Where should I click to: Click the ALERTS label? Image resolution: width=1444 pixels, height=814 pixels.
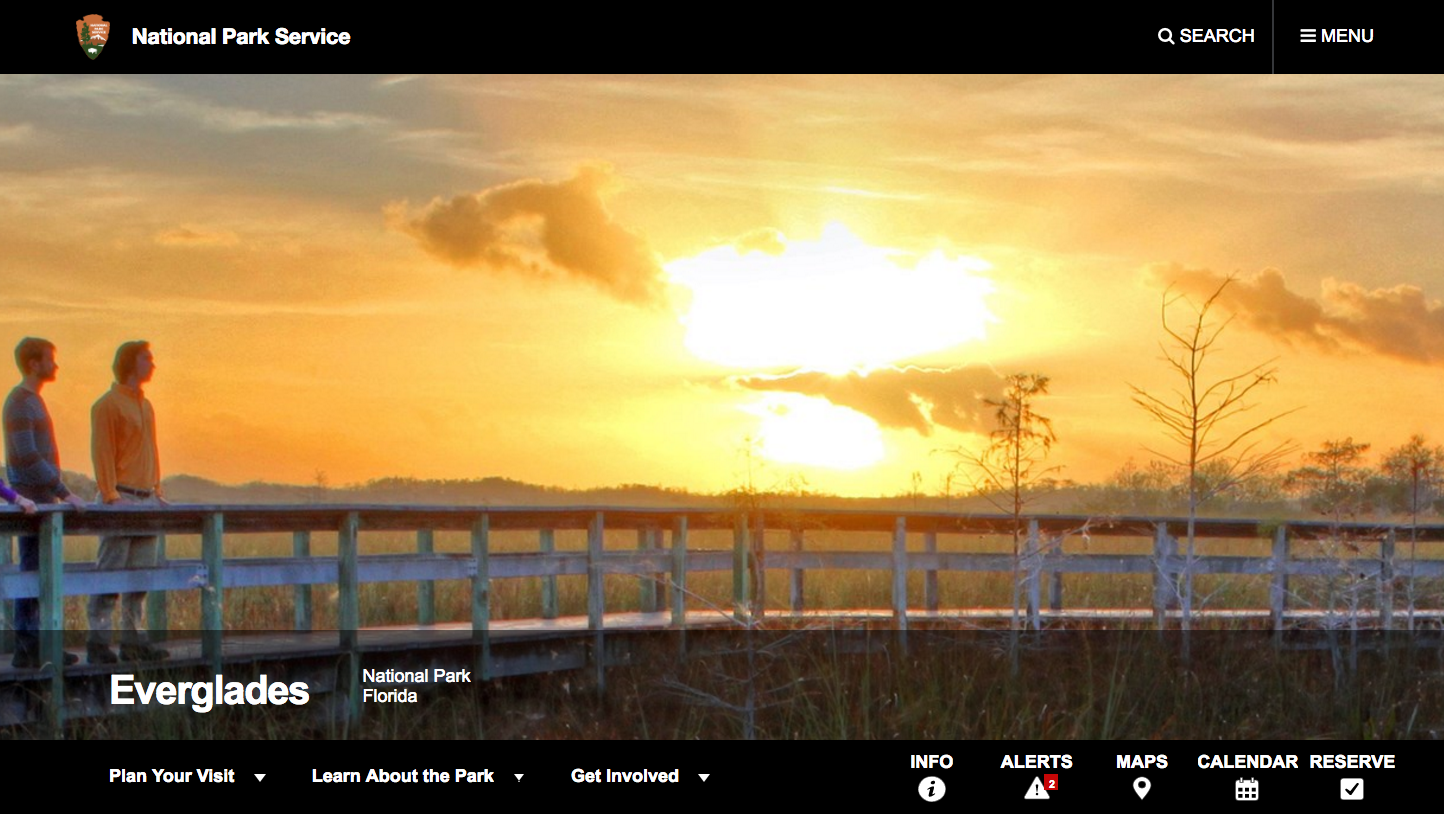point(1036,762)
